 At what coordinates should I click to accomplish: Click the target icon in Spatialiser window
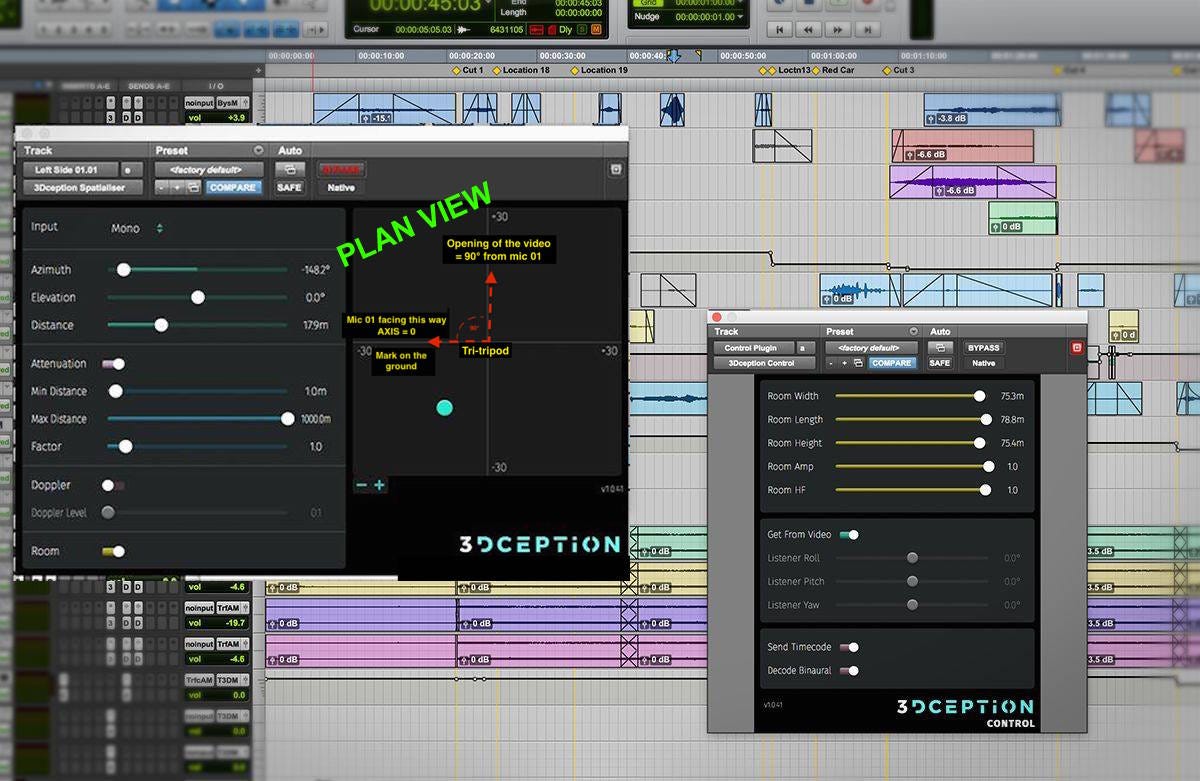coord(615,170)
